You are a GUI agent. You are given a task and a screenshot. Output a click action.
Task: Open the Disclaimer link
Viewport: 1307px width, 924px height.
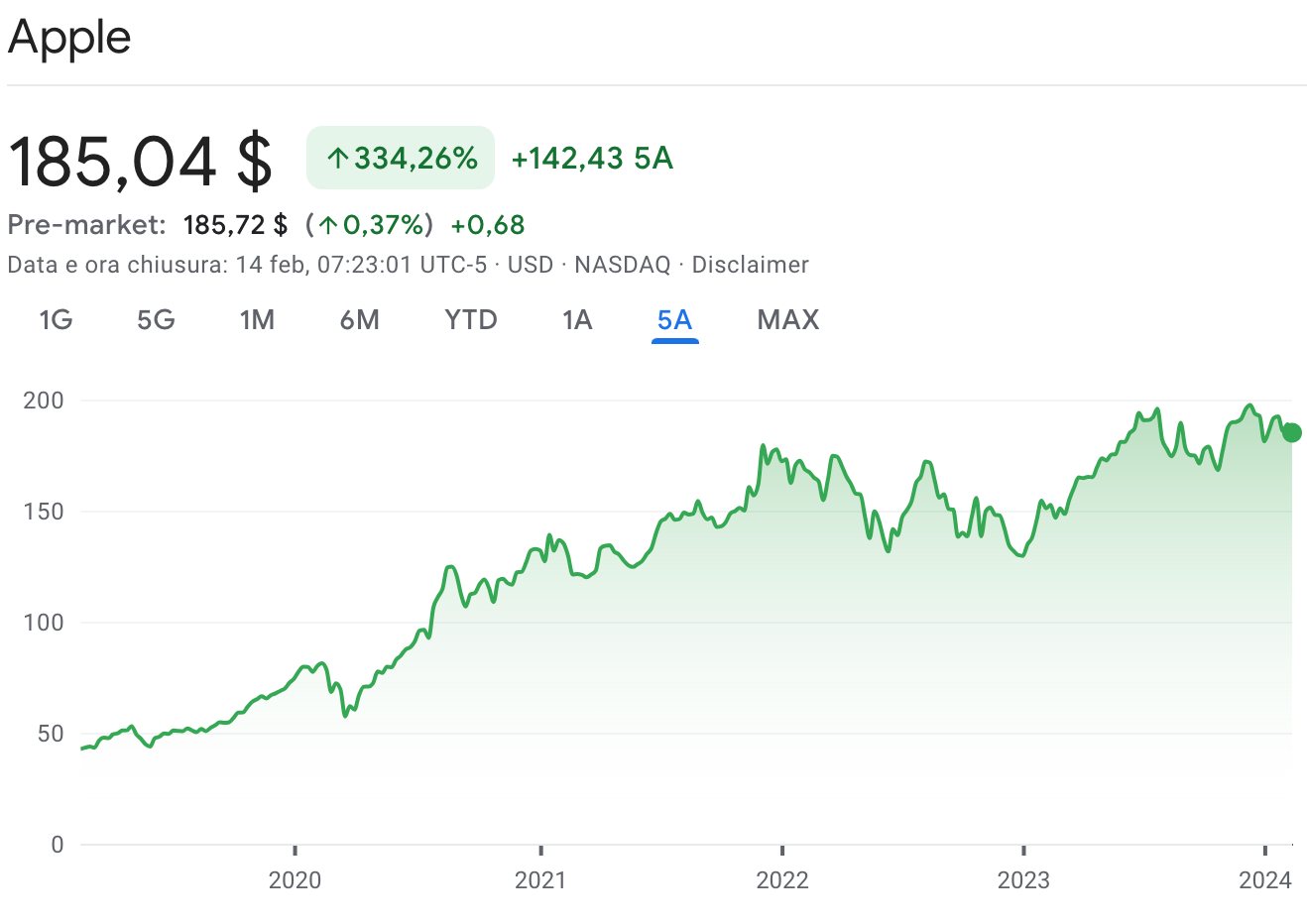pyautogui.click(x=750, y=265)
